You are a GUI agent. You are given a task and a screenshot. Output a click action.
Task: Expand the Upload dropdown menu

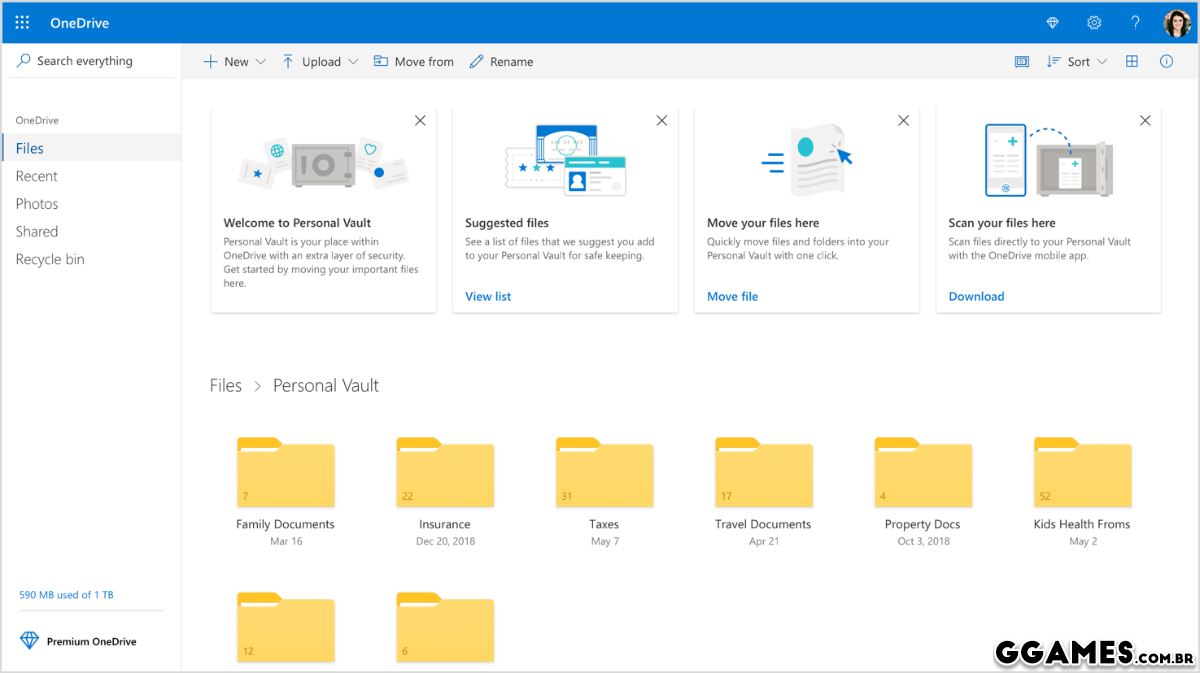click(319, 62)
